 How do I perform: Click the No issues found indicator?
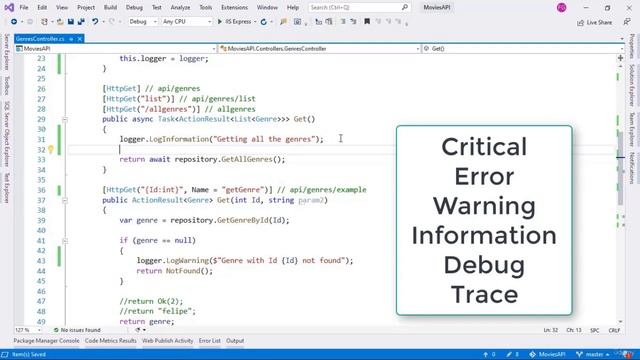(x=77, y=330)
